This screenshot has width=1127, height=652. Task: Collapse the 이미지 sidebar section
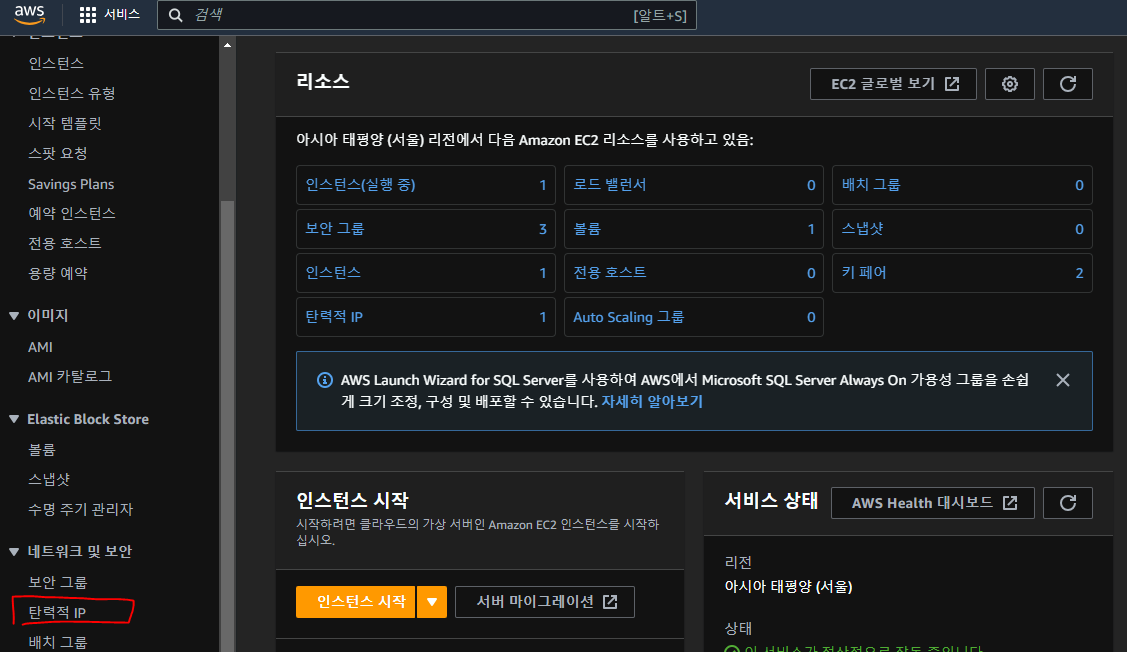click(14, 316)
